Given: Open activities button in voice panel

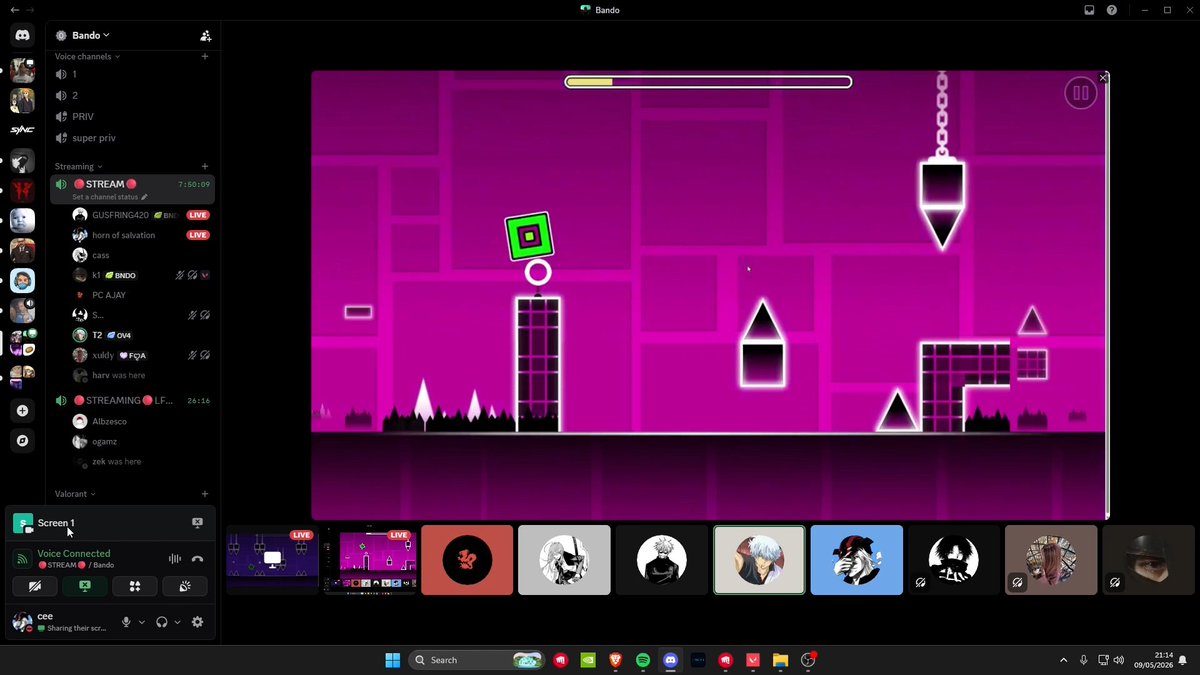Looking at the screenshot, I should click(135, 586).
